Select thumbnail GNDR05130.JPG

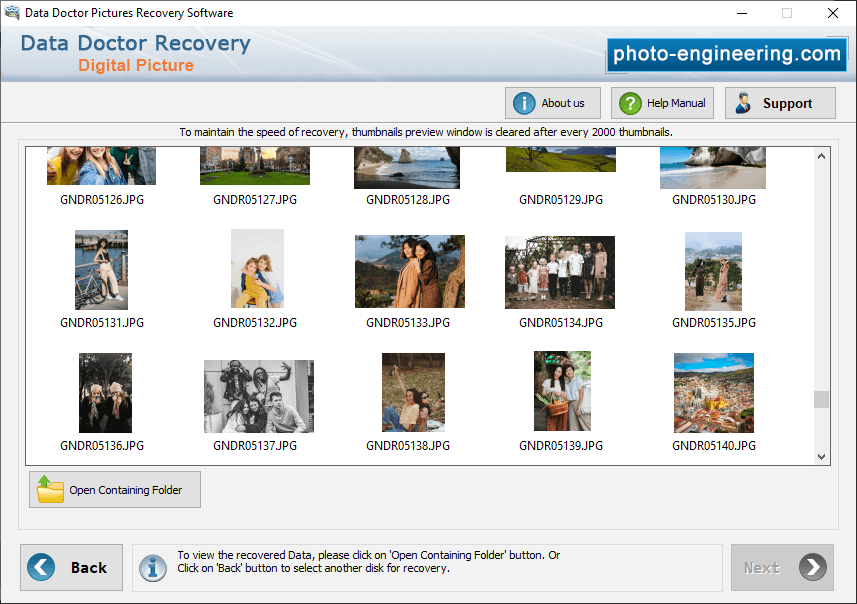(713, 168)
